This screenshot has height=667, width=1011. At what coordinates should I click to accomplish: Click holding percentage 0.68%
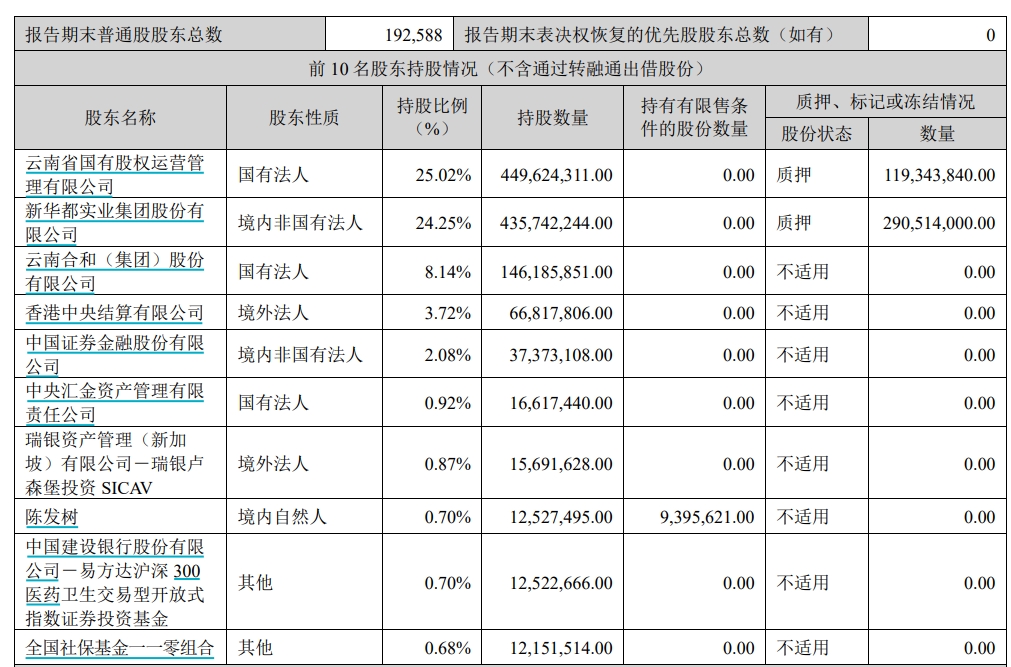pyautogui.click(x=447, y=648)
